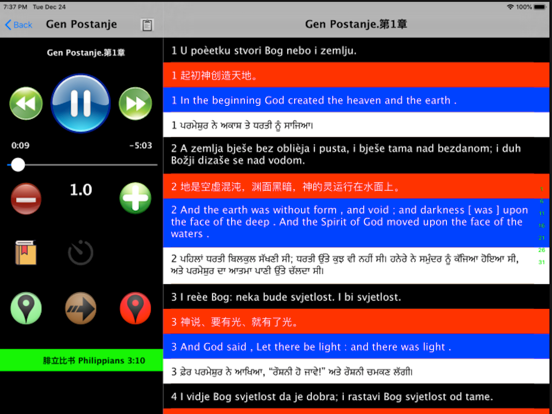Select Punjabi verse 3 white row
Image resolution: width=552 pixels, height=414 pixels.
point(356,371)
